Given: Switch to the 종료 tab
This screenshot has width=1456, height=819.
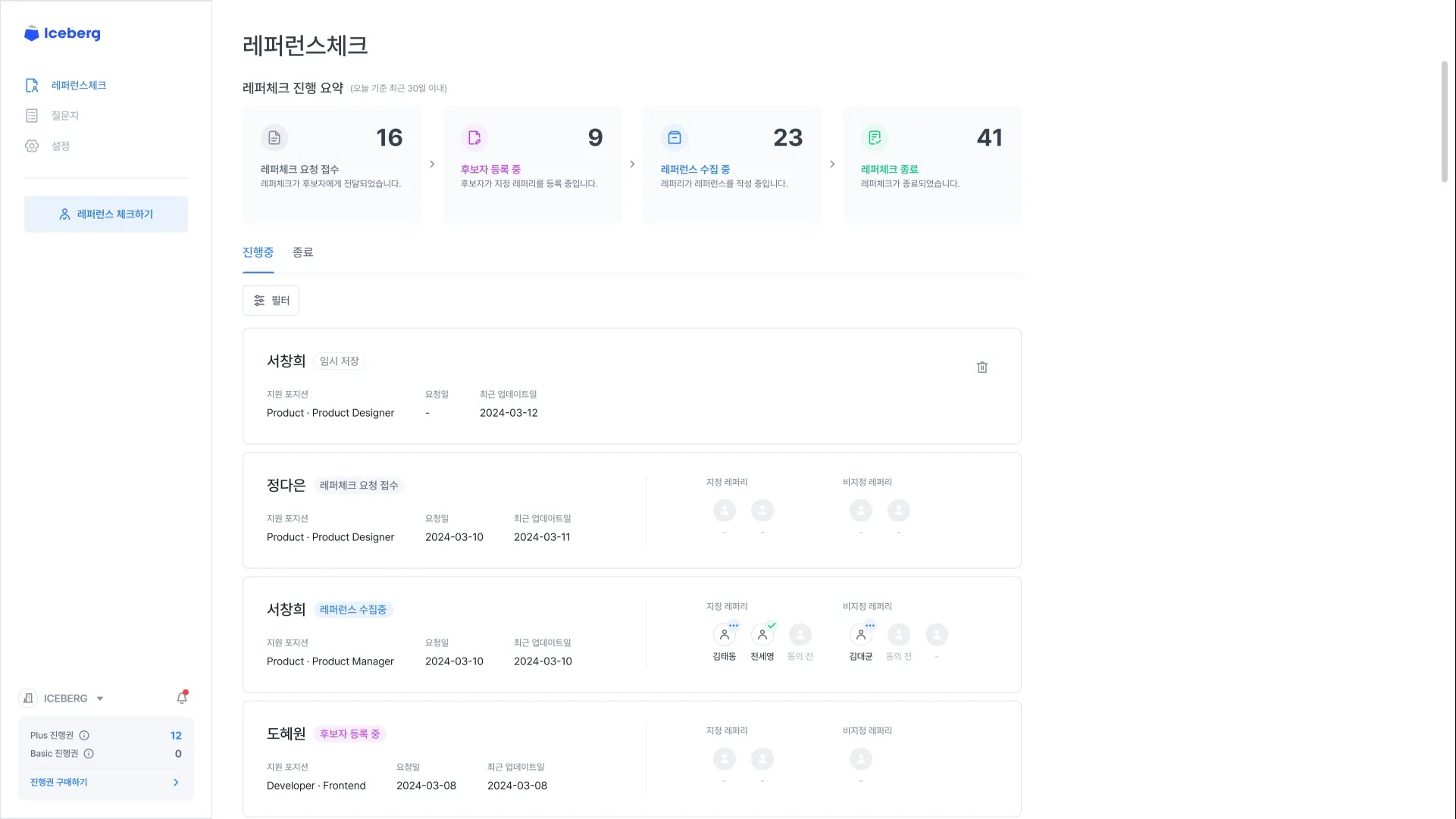Looking at the screenshot, I should click(x=302, y=252).
